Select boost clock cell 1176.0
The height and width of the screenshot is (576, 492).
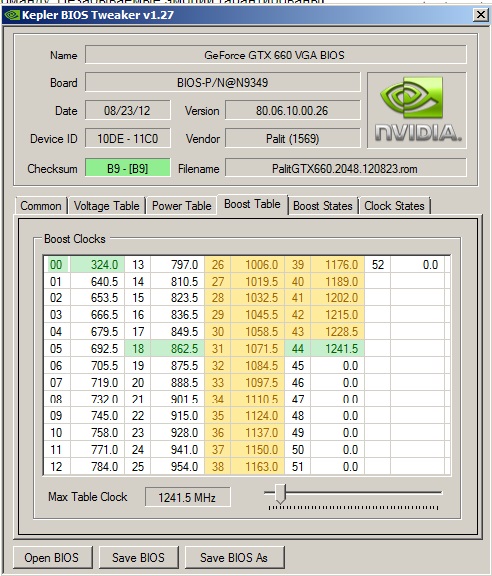338,264
